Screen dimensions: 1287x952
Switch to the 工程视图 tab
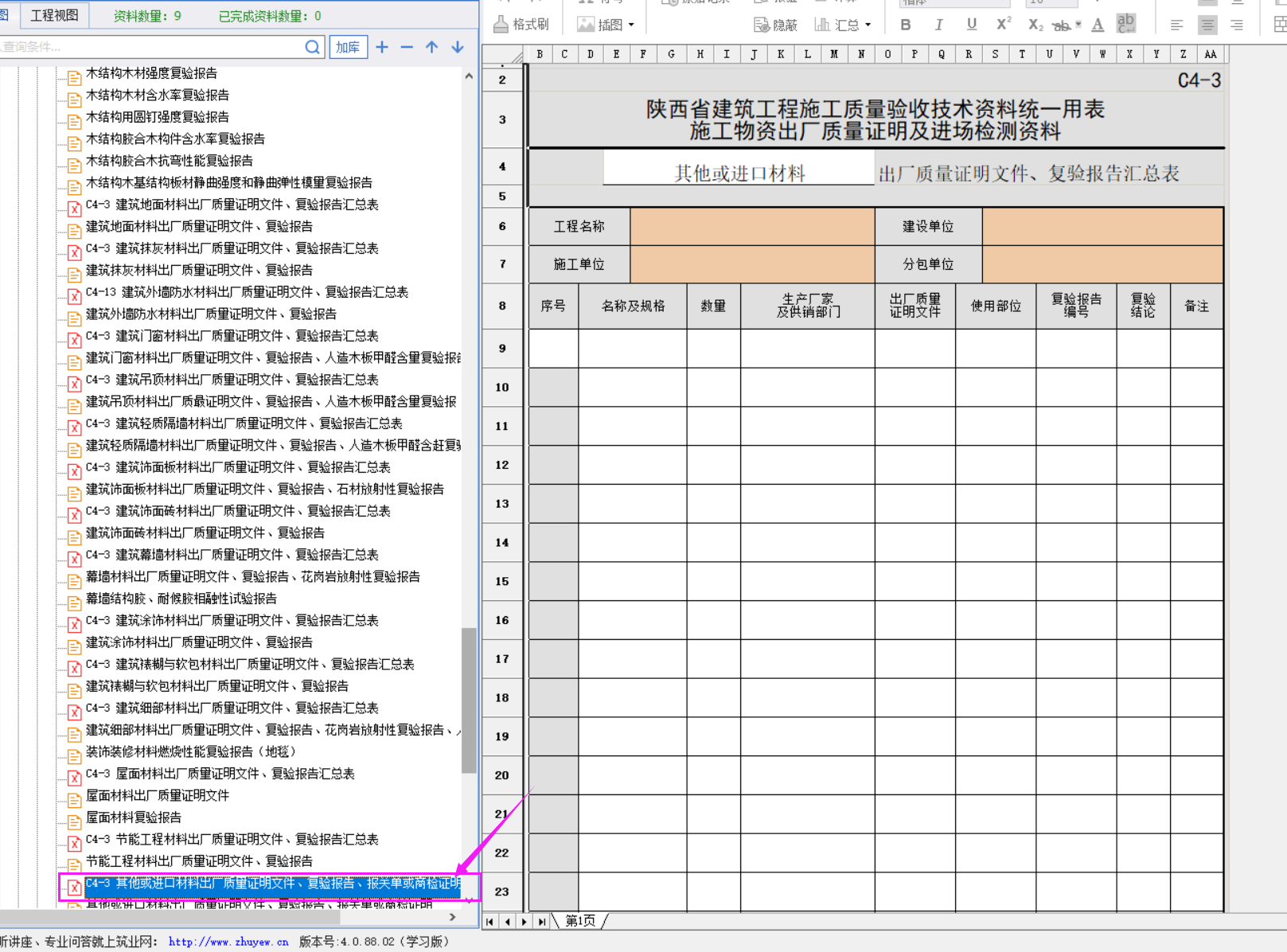(x=54, y=15)
